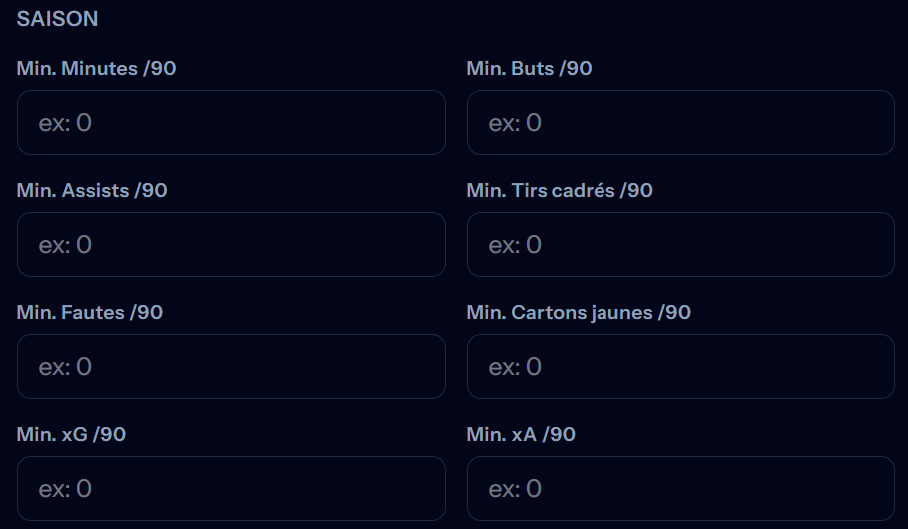The height and width of the screenshot is (529, 908).
Task: Click the Min. Cartons jaunes input field
Action: 680,367
